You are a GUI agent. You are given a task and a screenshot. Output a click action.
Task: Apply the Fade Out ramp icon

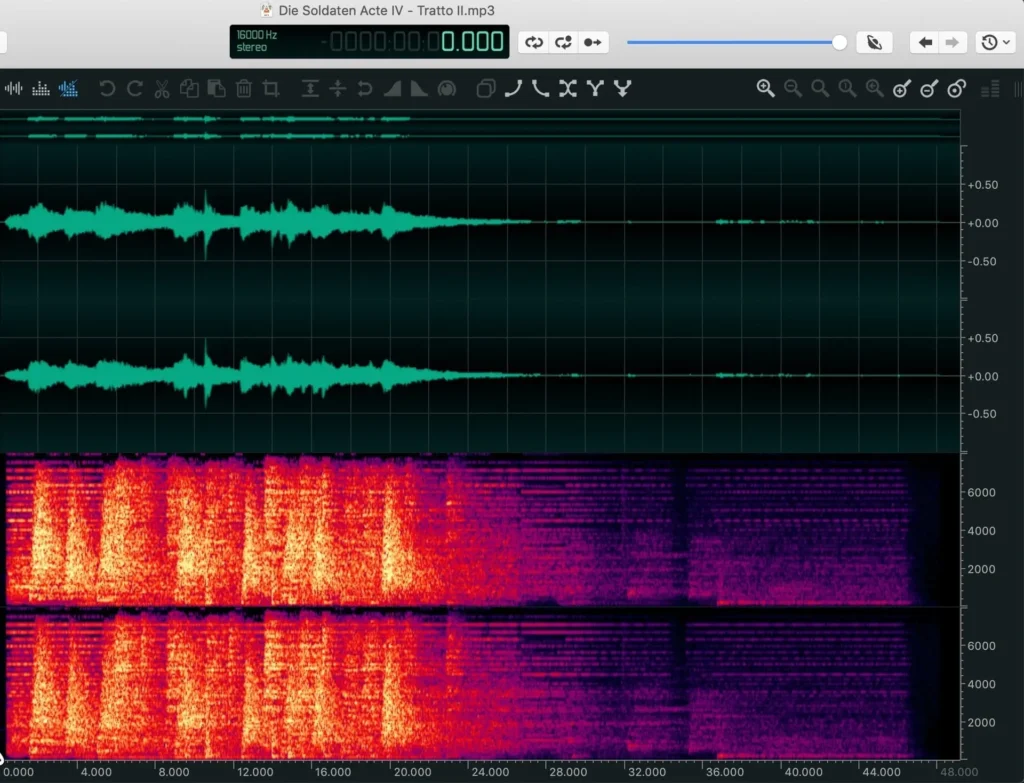coord(419,89)
